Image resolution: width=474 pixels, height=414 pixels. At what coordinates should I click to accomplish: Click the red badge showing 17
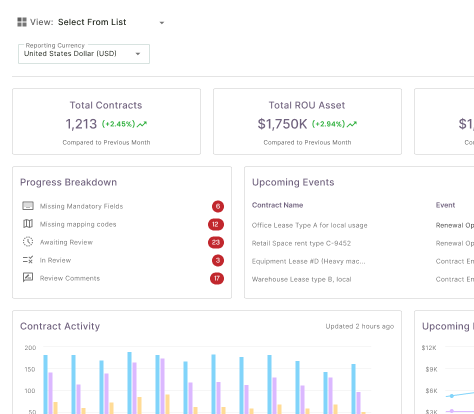pyautogui.click(x=217, y=278)
